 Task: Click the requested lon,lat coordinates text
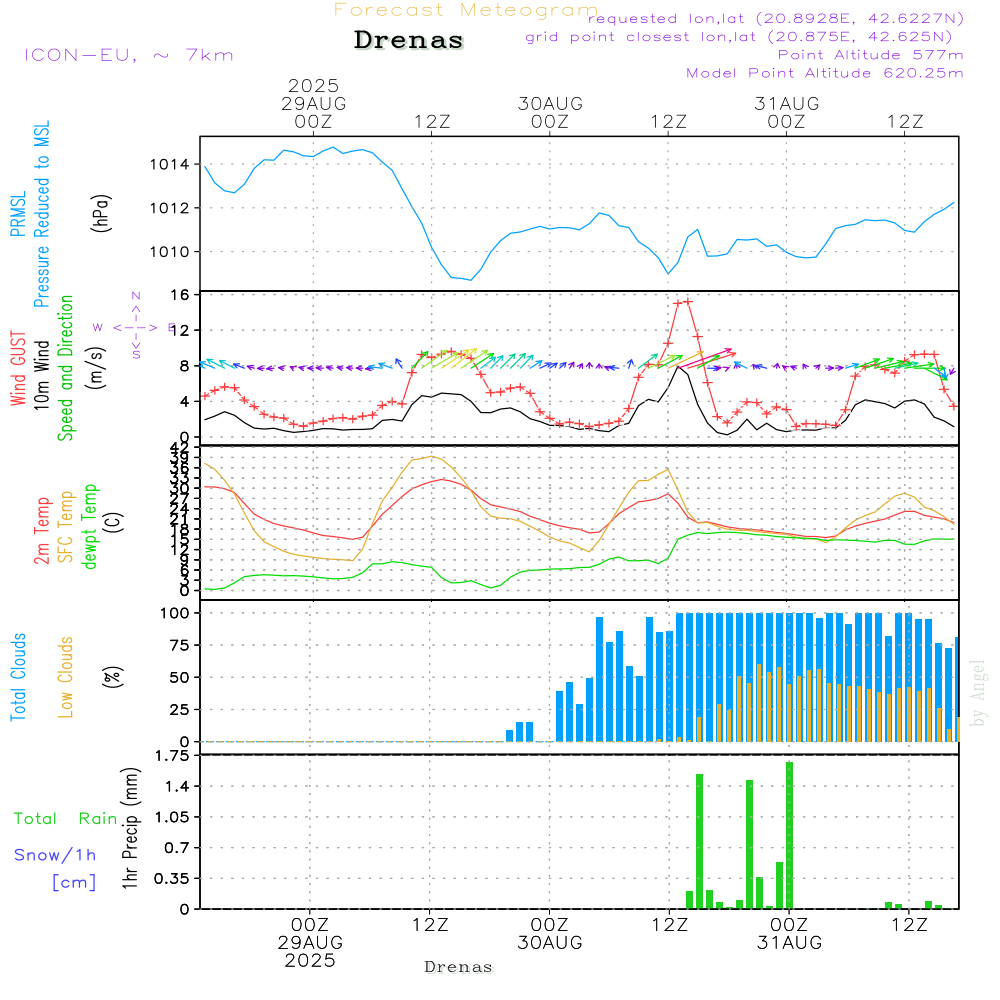(776, 19)
